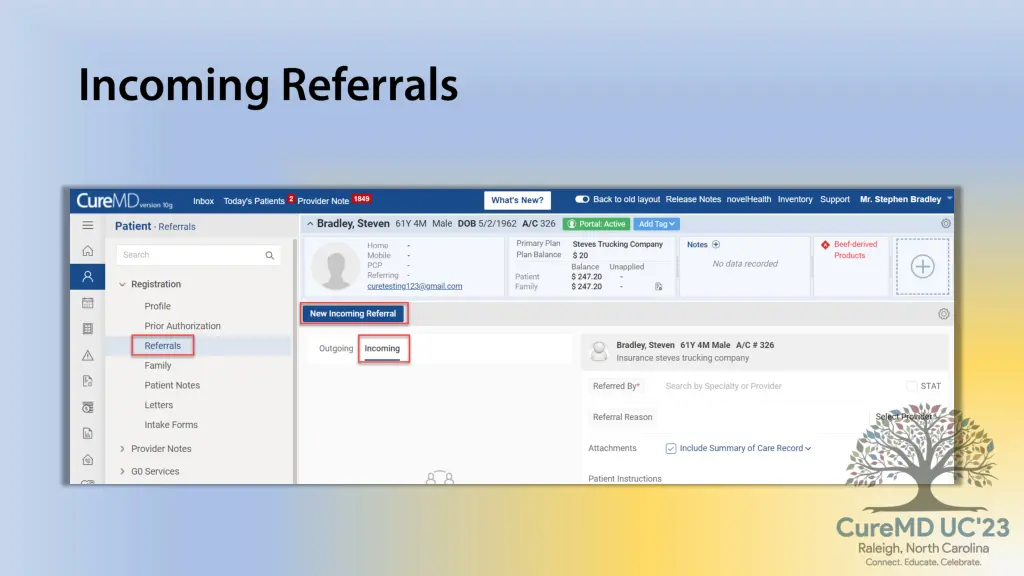1024x576 pixels.
Task: Open the novelHealth link
Action: (x=748, y=199)
